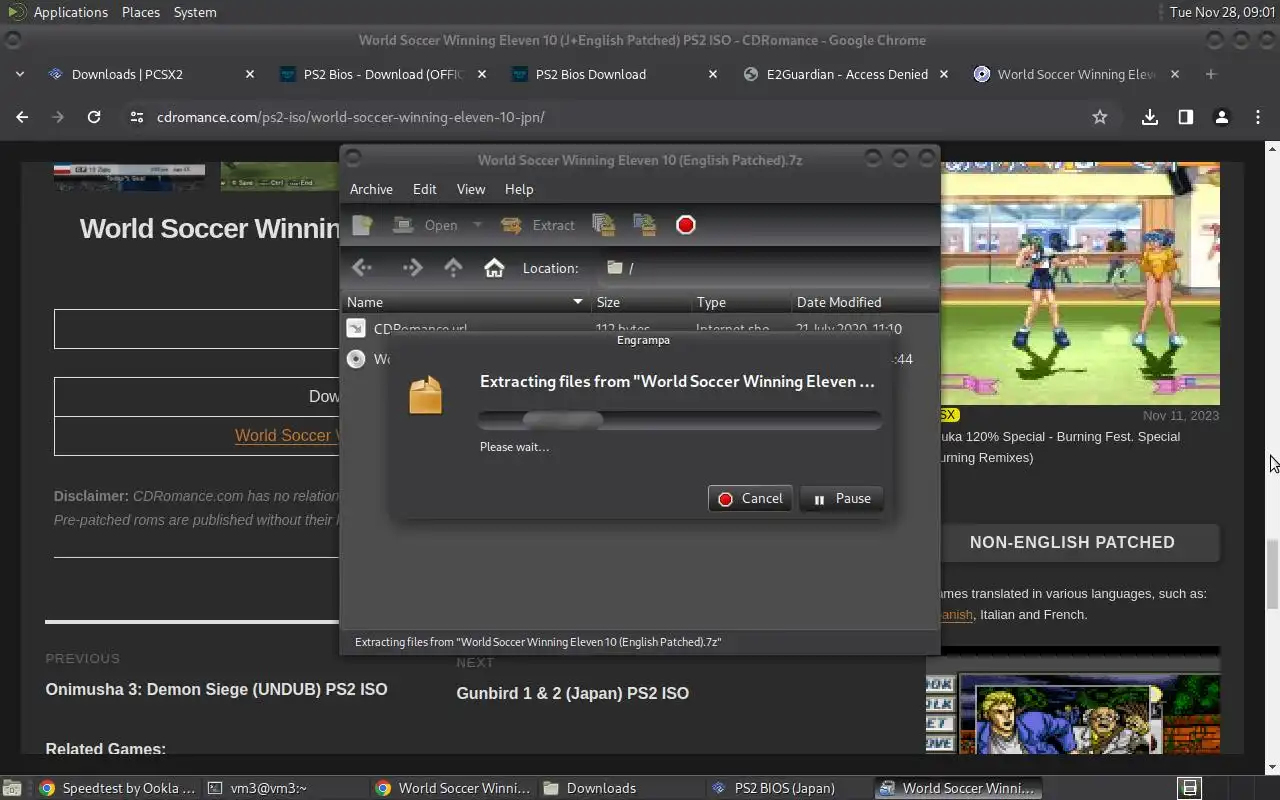Expand the Open recent dropdown arrow
Image resolution: width=1280 pixels, height=800 pixels.
coord(477,225)
